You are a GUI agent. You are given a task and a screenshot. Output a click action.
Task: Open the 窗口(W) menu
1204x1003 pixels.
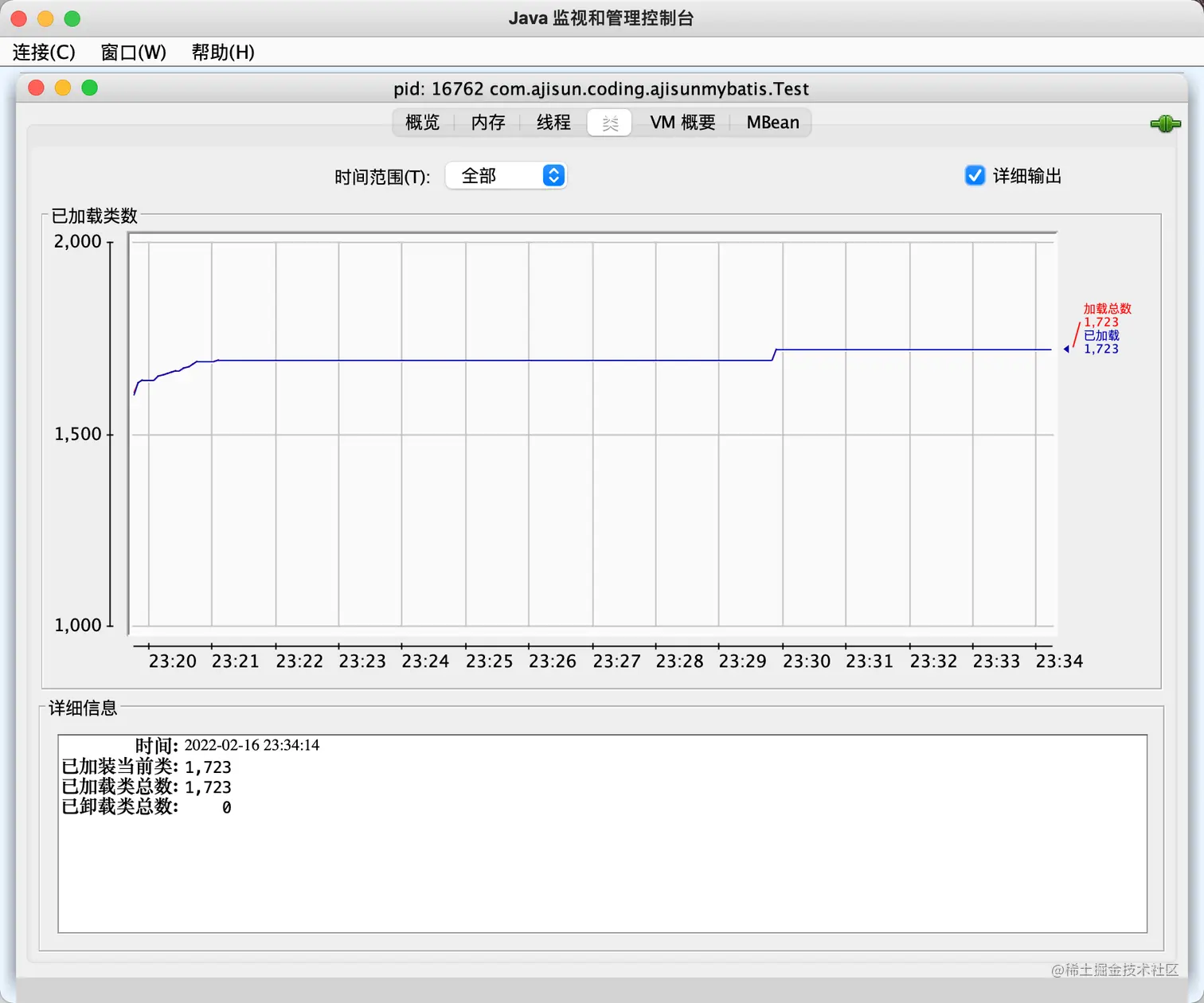click(x=133, y=53)
